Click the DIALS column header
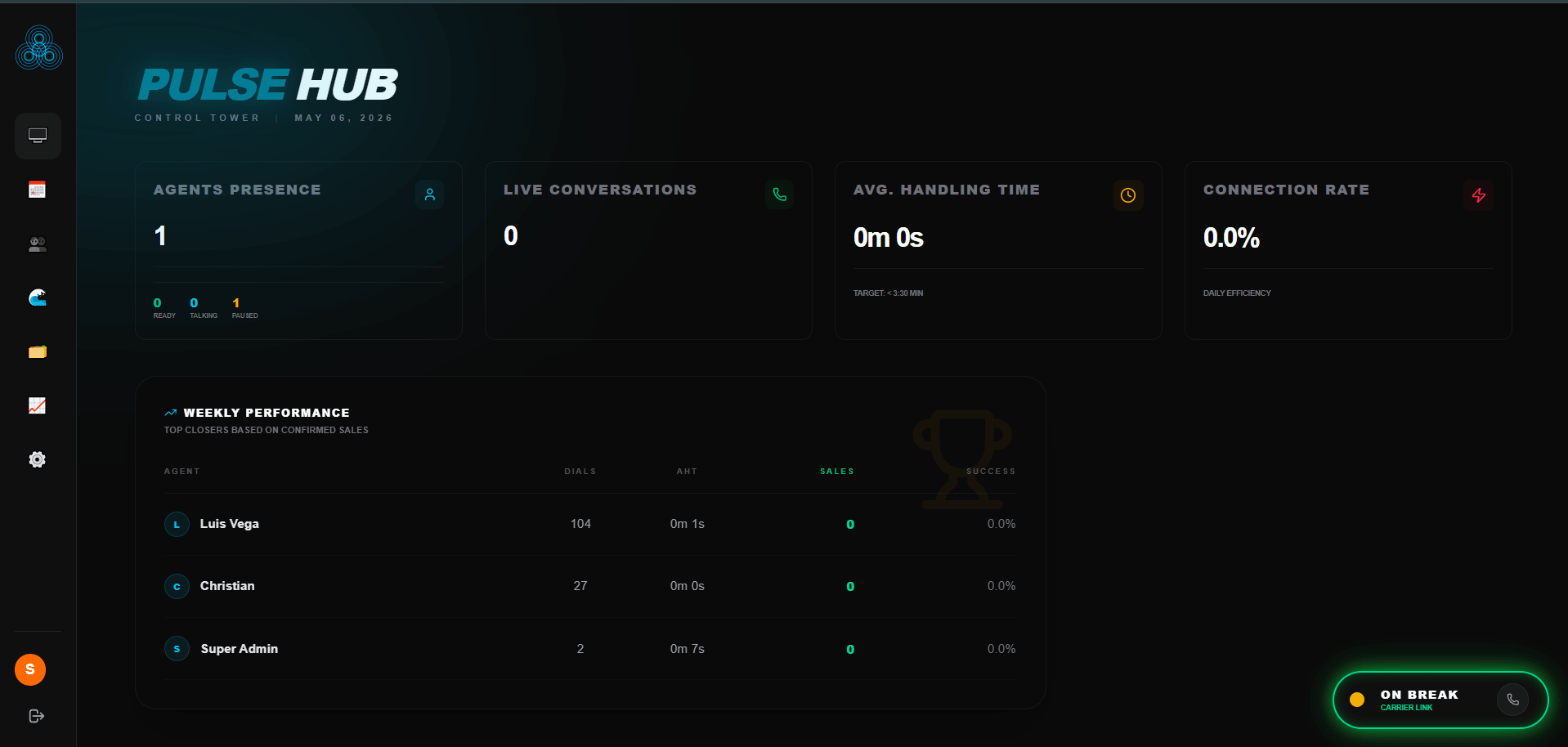Screen dimensions: 1568x747 [580, 472]
